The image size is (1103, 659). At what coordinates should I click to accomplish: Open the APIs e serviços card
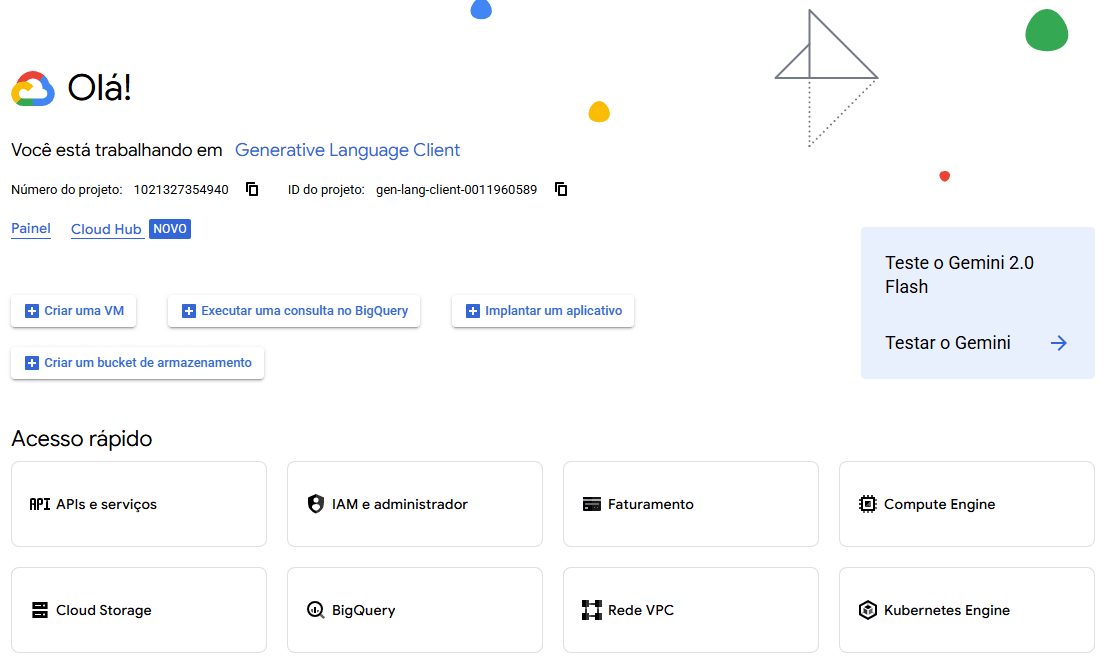[139, 504]
